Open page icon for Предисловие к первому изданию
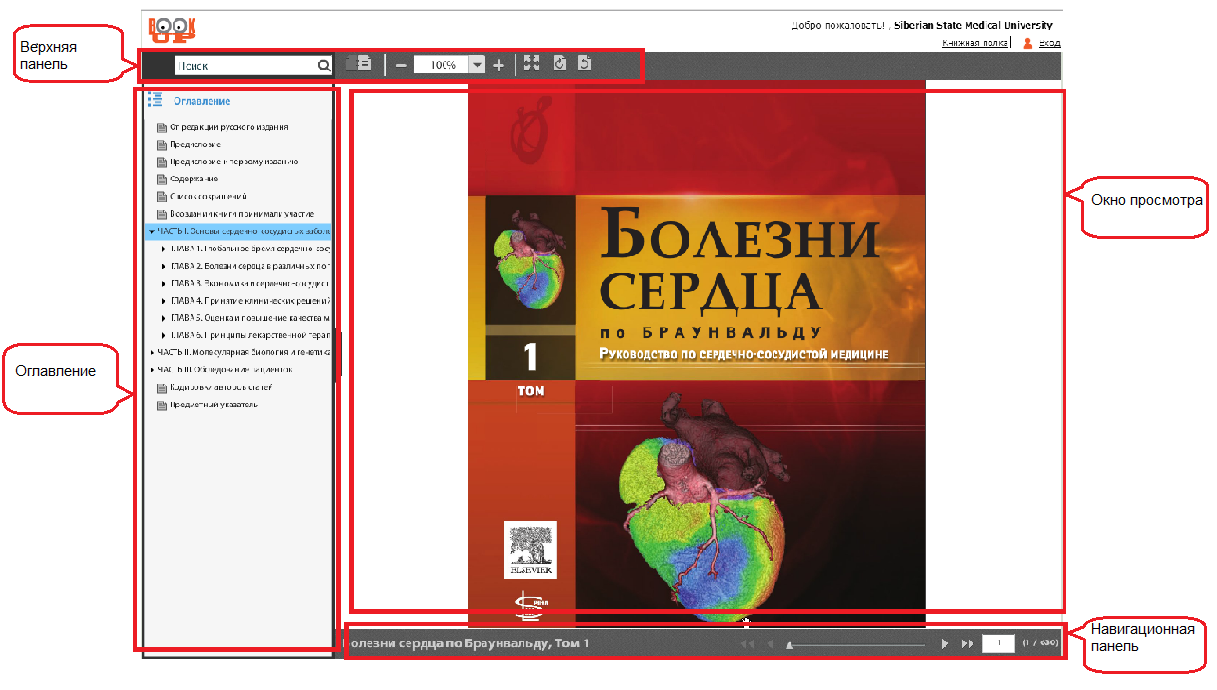1217x690 pixels. pos(162,162)
